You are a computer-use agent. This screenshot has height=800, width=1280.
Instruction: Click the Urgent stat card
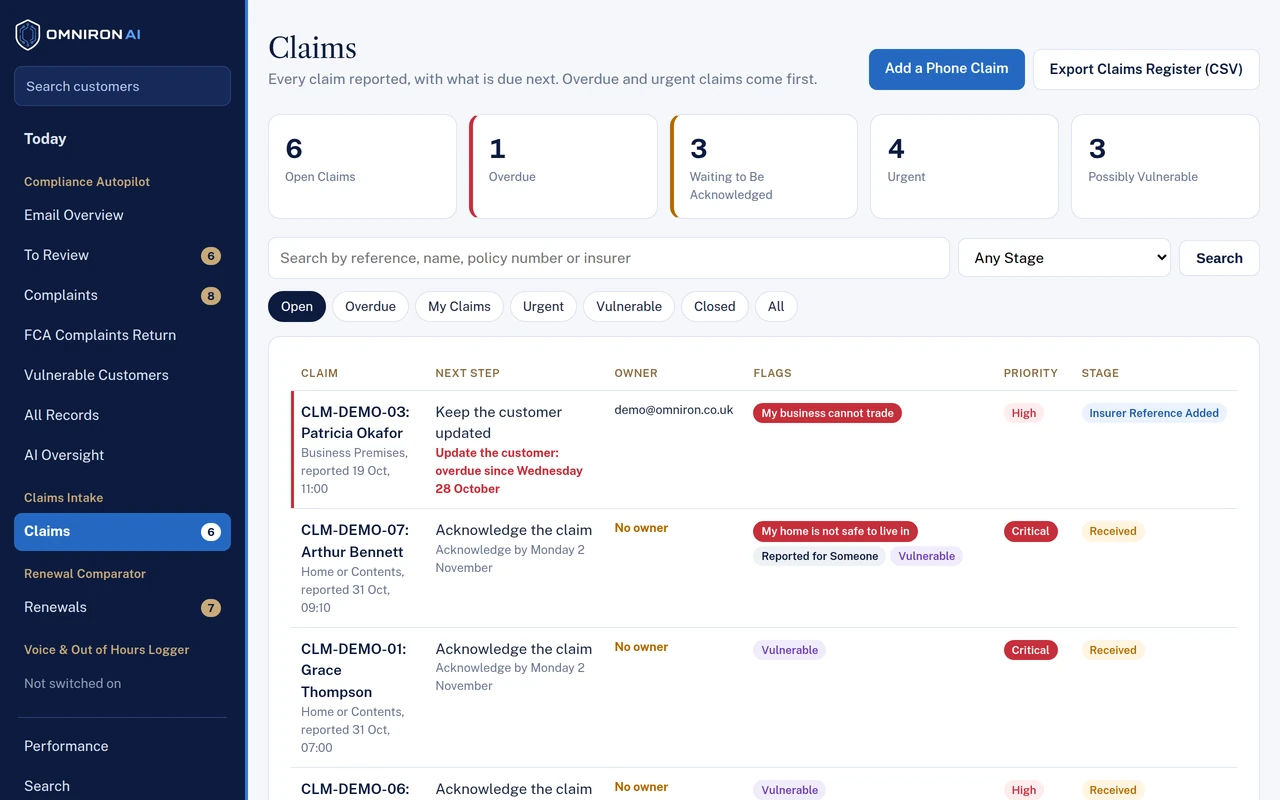tap(964, 166)
